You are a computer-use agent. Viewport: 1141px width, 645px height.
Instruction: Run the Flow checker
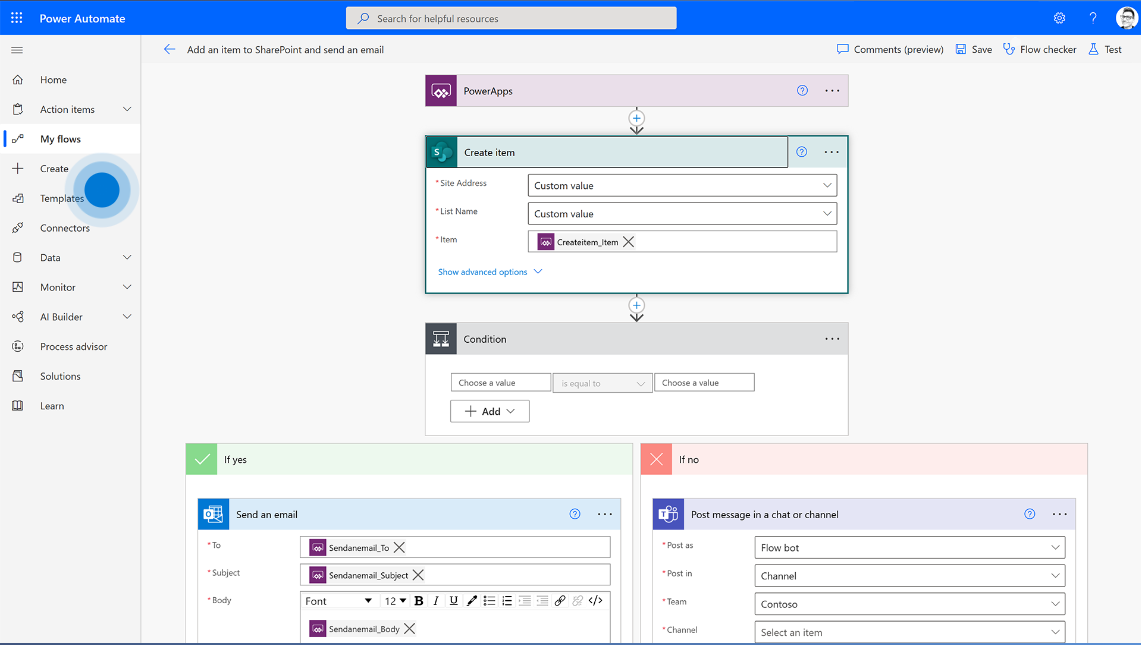click(x=1040, y=50)
